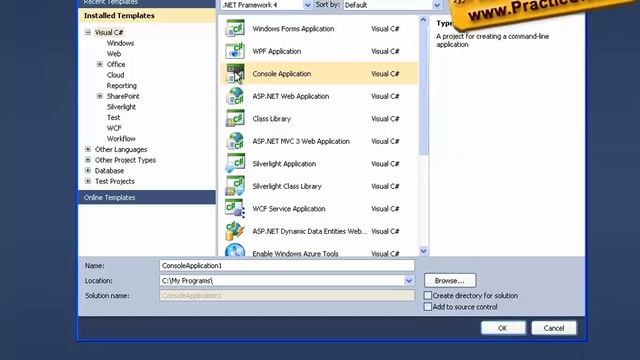Select the Windows category under Visual C#
The width and height of the screenshot is (640, 360).
[x=120, y=43]
